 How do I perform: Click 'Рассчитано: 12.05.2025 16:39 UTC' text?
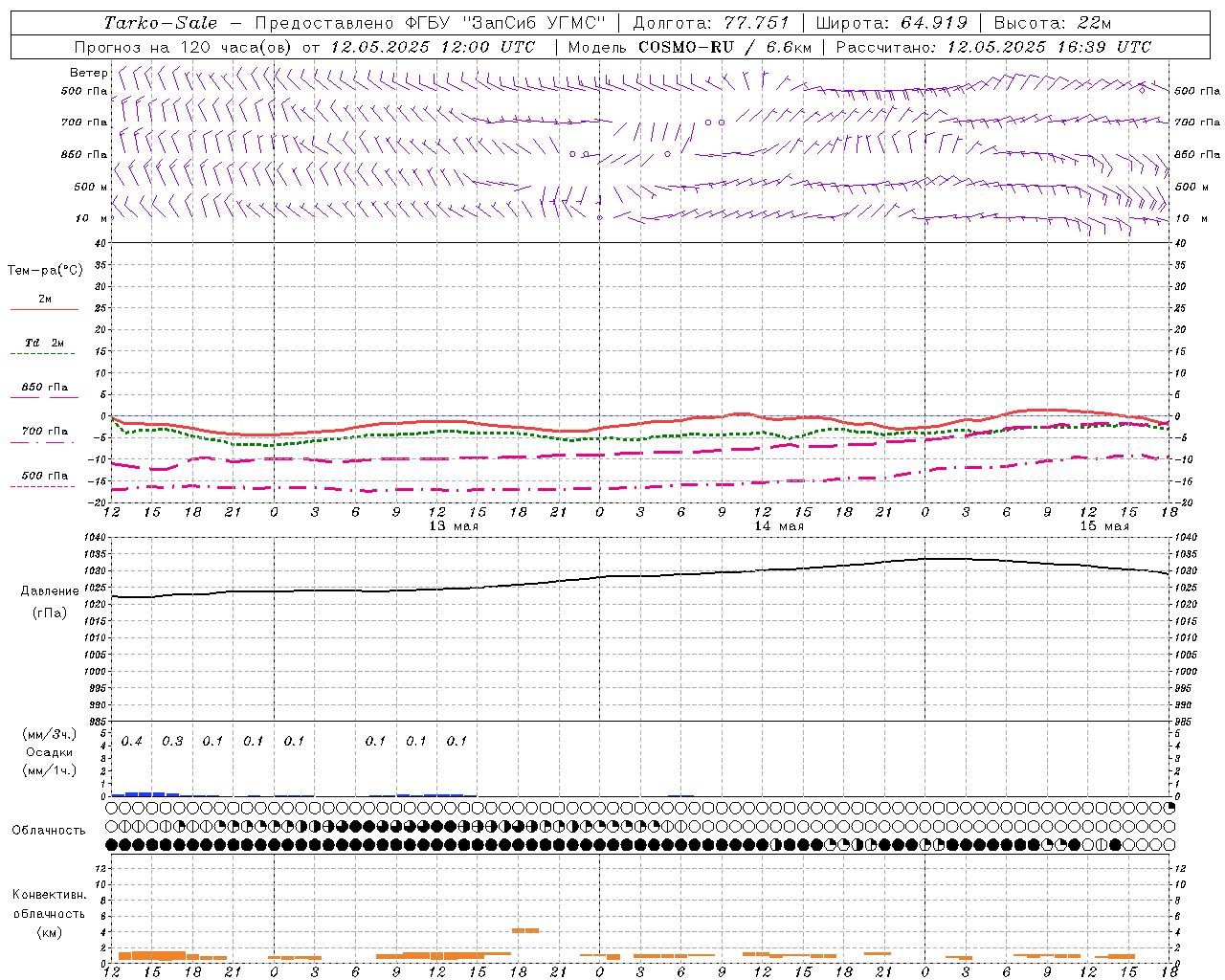coord(993,47)
